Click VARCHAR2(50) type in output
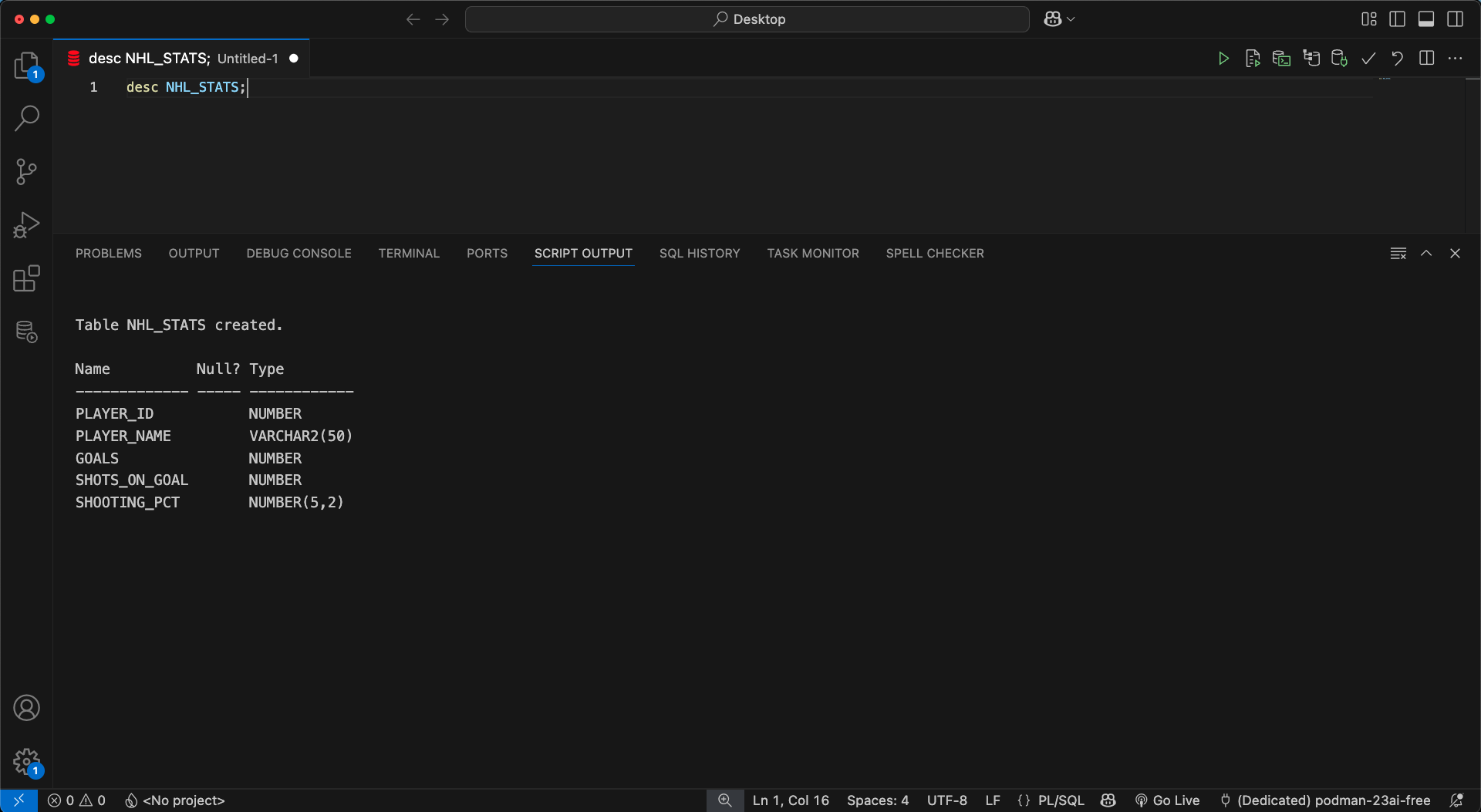 301,436
